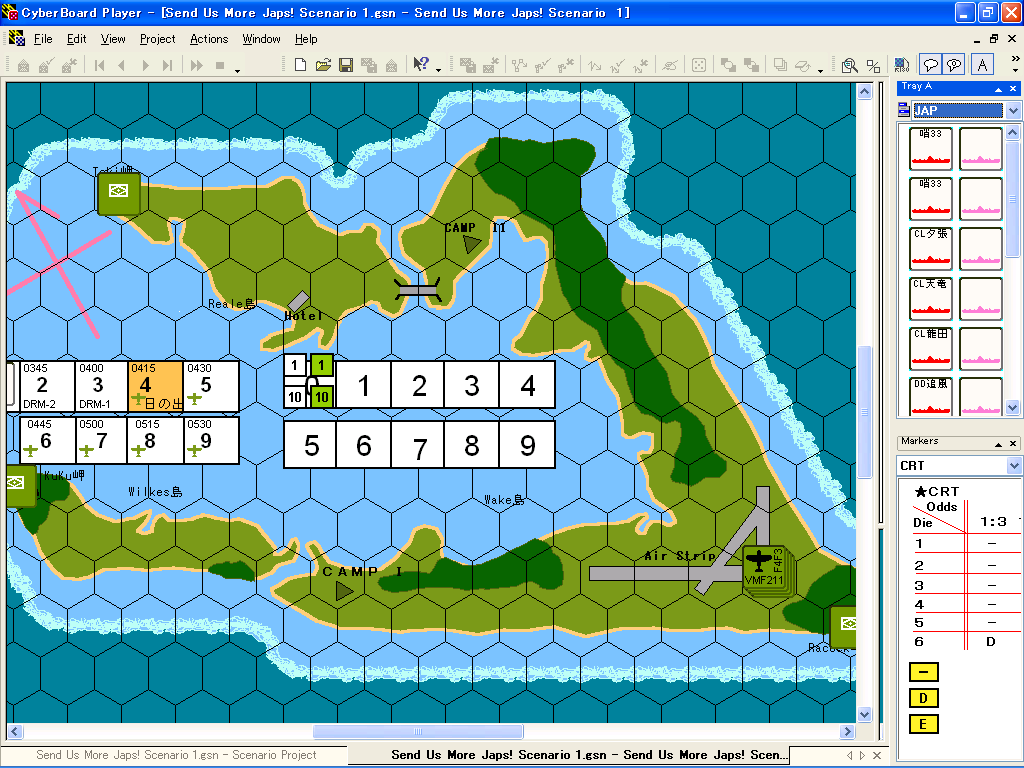Open the Help menu
Viewport: 1024px width, 768px height.
[306, 39]
